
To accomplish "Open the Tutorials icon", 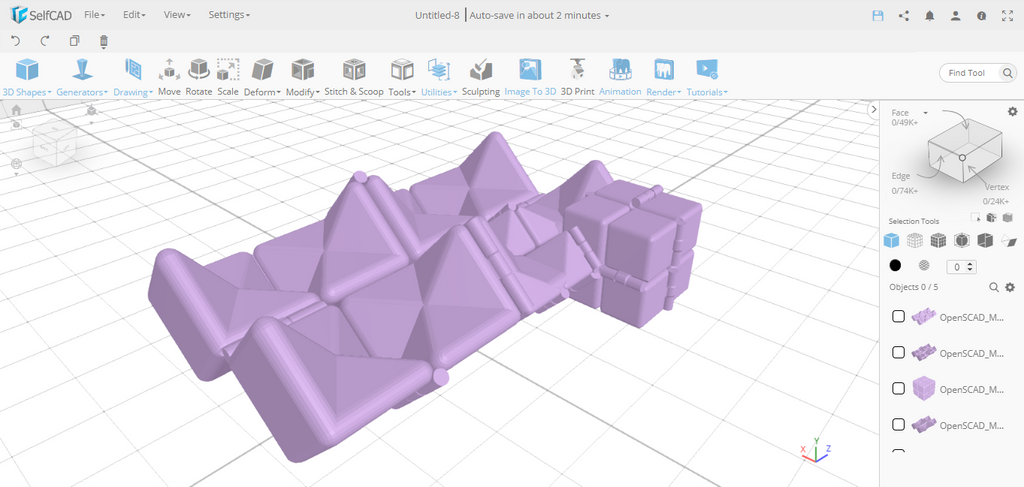I will pos(707,69).
